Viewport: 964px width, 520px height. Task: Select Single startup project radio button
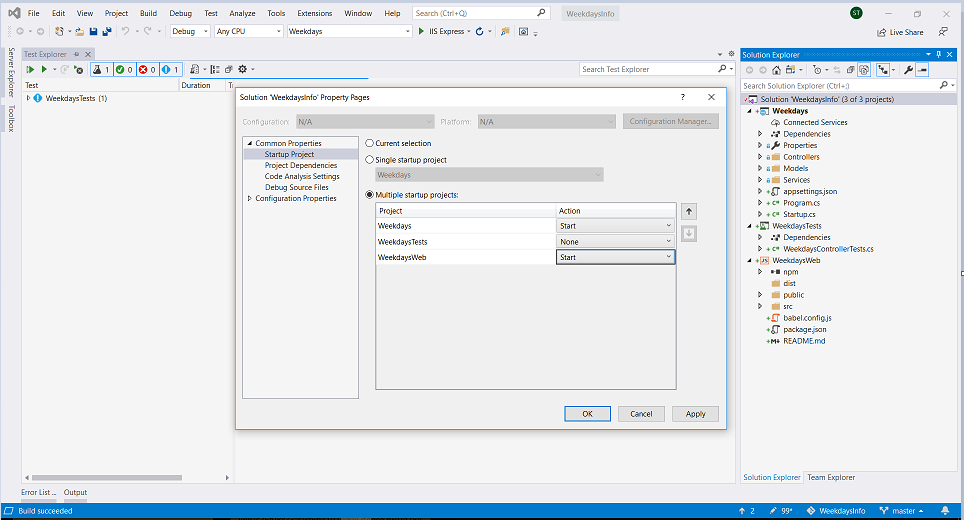tap(369, 160)
